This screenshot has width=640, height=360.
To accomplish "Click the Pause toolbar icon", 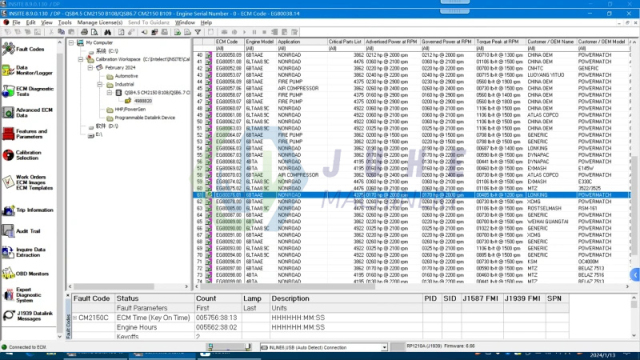I will coord(254,32).
